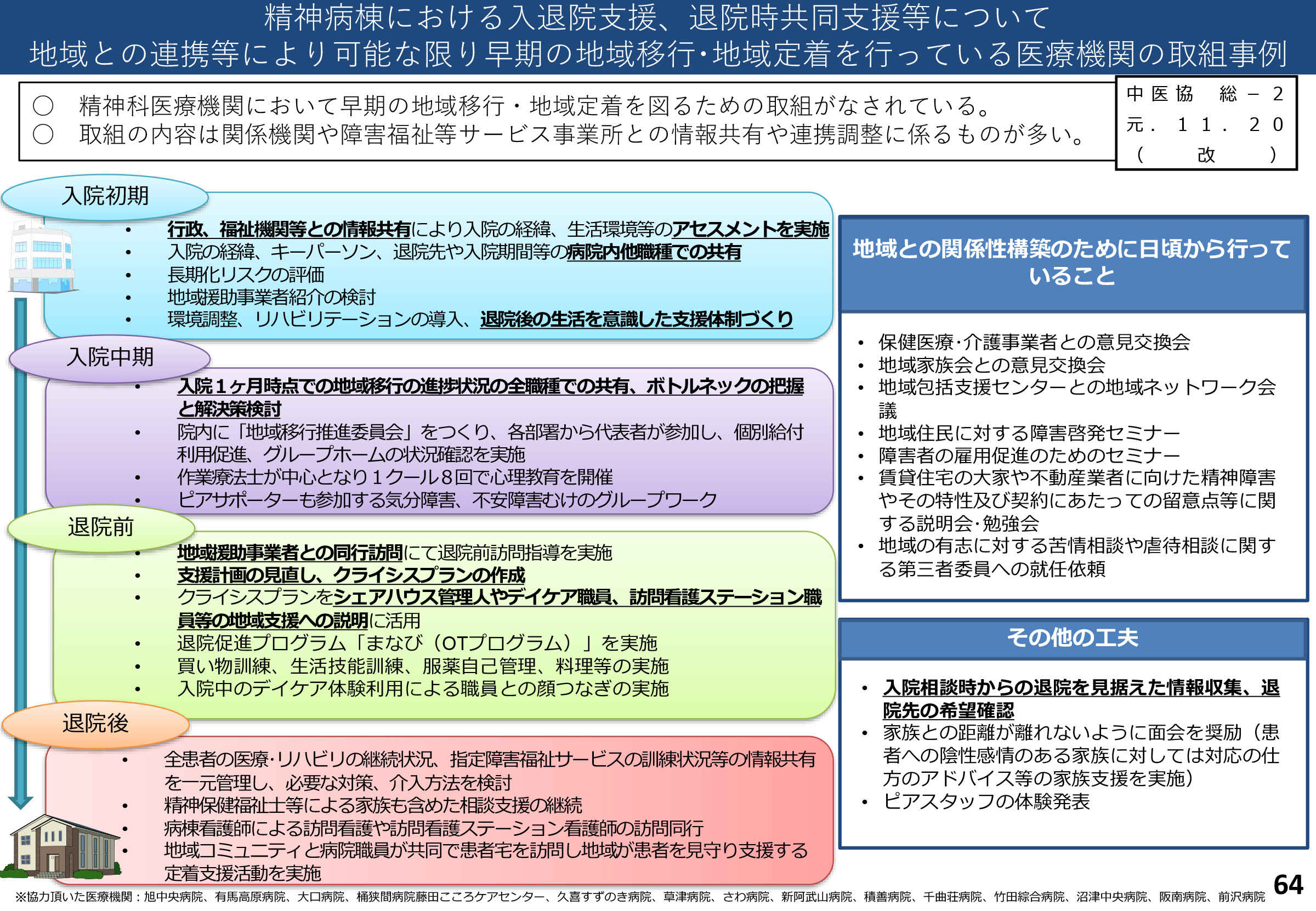This screenshot has width=1316, height=911.
Task: Select the 入院中期 purple oval label
Action: click(x=110, y=357)
